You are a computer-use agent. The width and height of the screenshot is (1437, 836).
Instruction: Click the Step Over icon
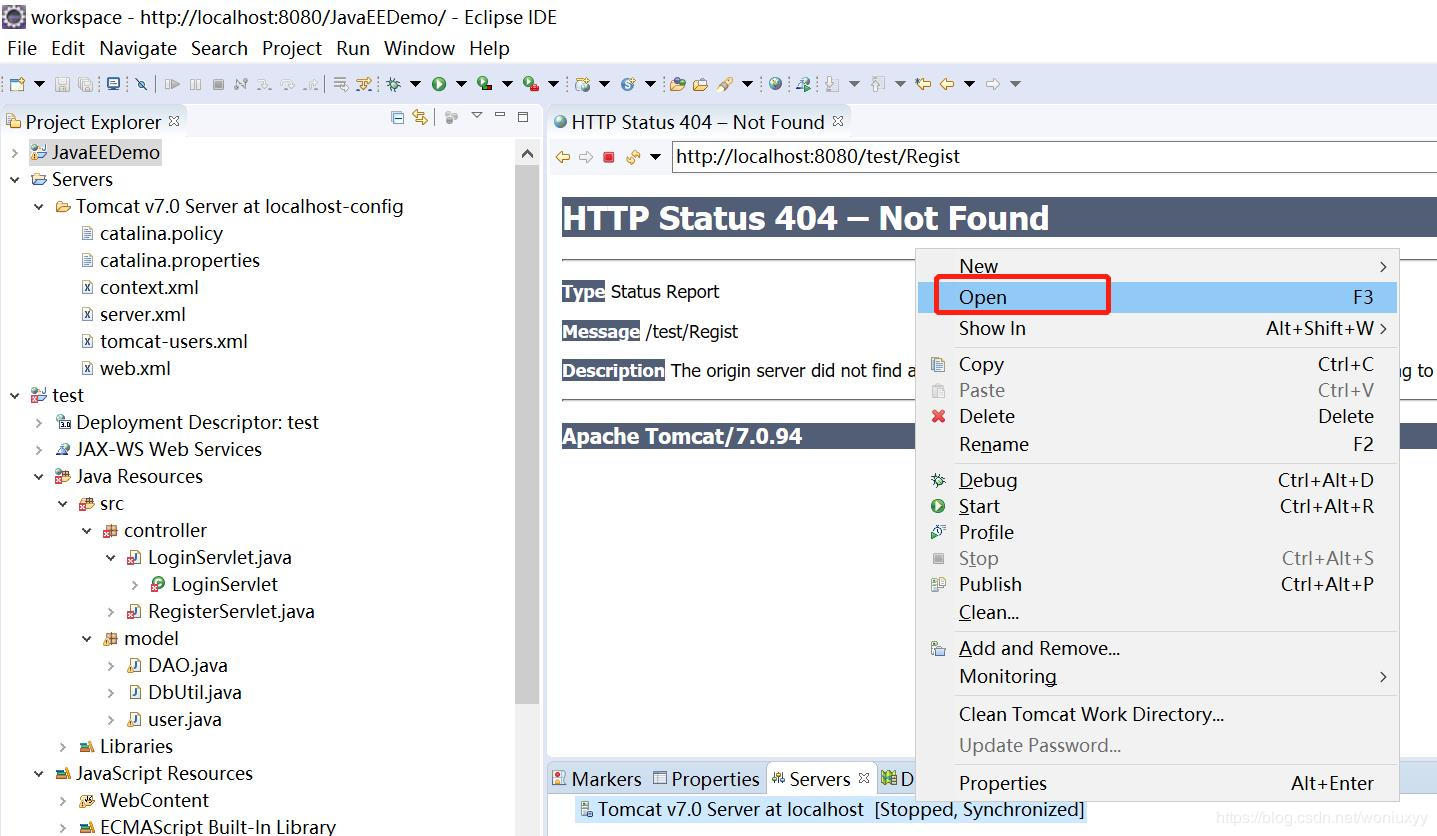pos(288,84)
